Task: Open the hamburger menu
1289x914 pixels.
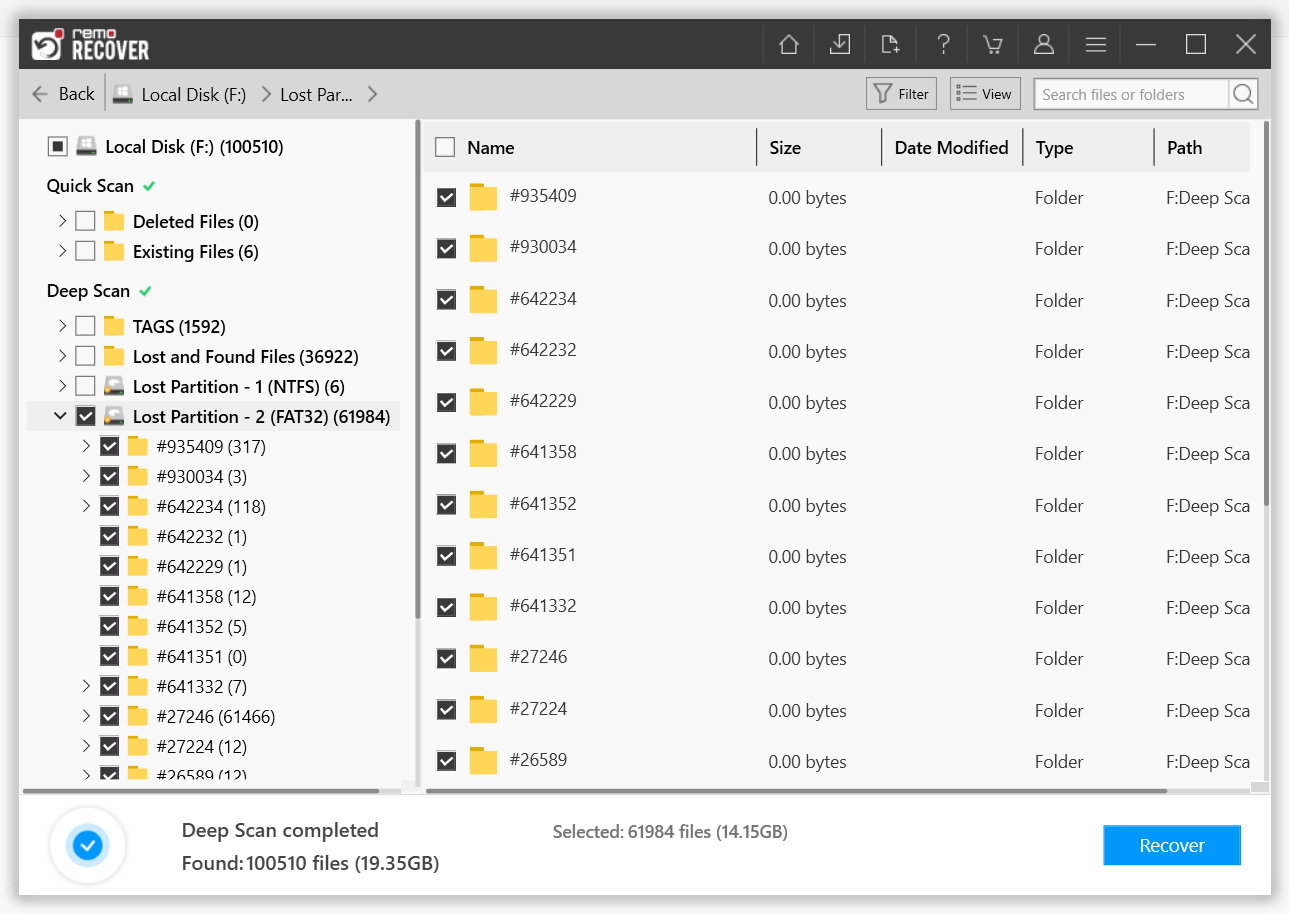Action: pyautogui.click(x=1095, y=44)
